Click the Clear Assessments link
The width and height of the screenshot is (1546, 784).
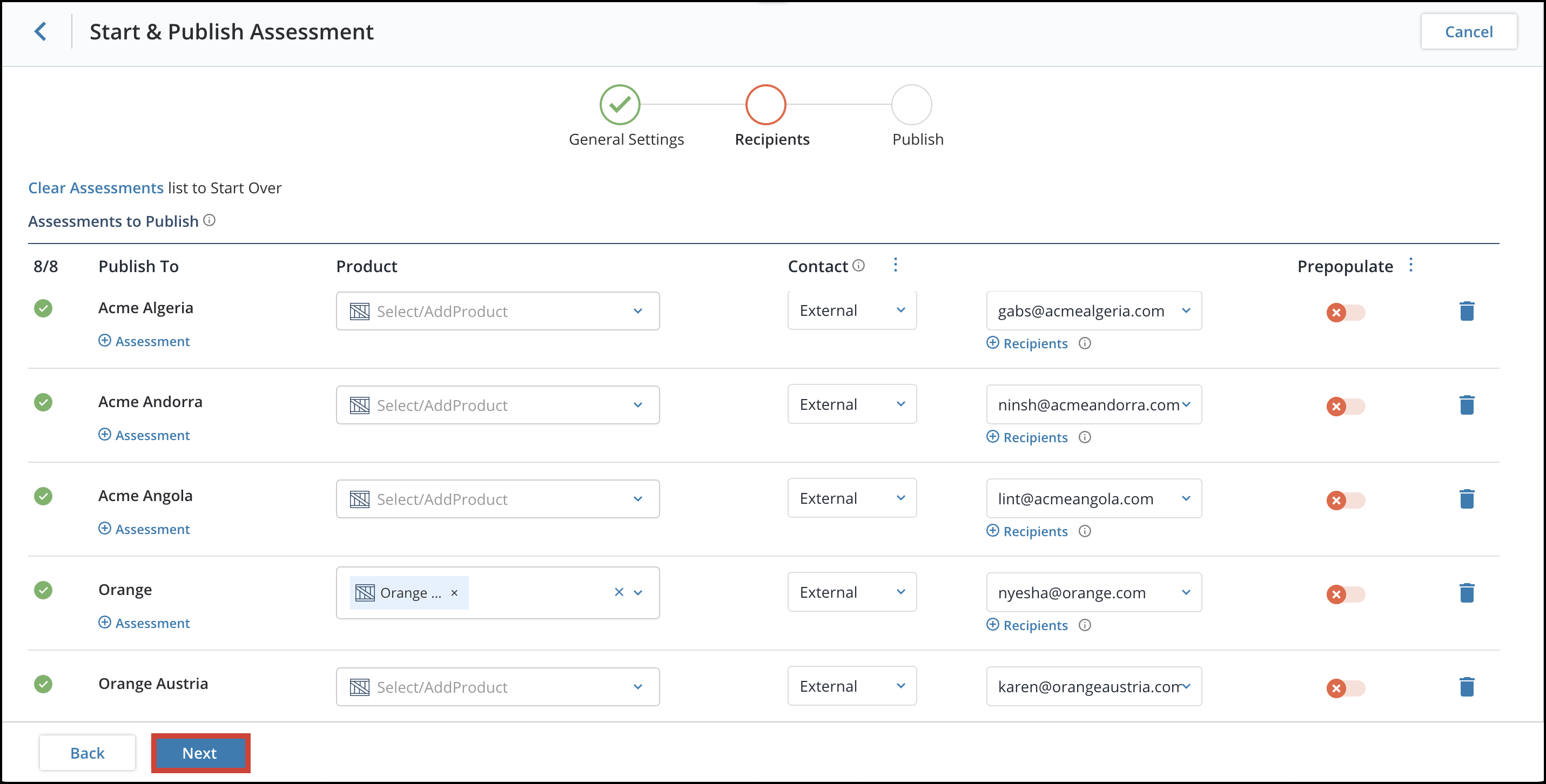95,187
